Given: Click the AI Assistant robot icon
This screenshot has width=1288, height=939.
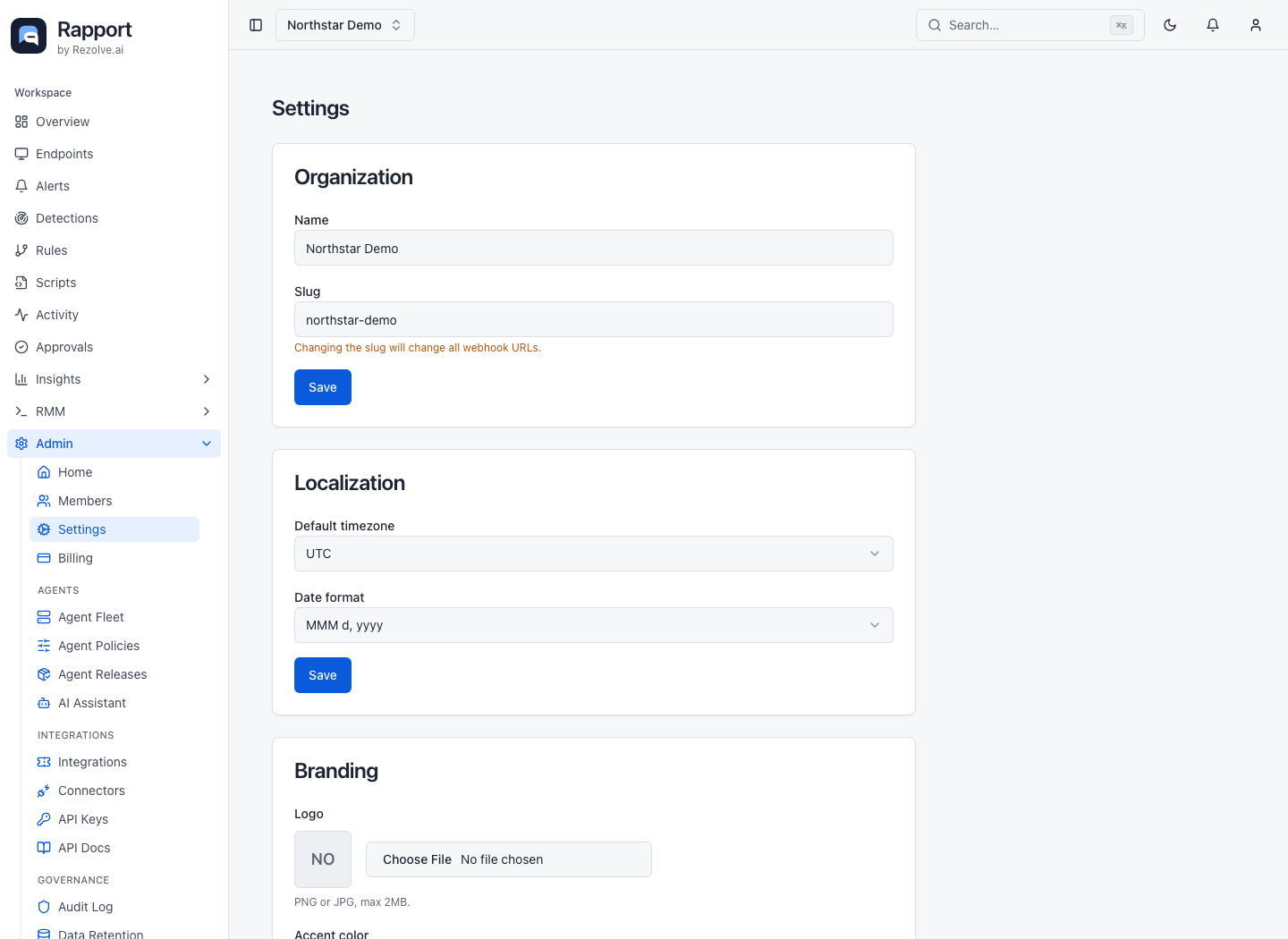Looking at the screenshot, I should point(44,703).
